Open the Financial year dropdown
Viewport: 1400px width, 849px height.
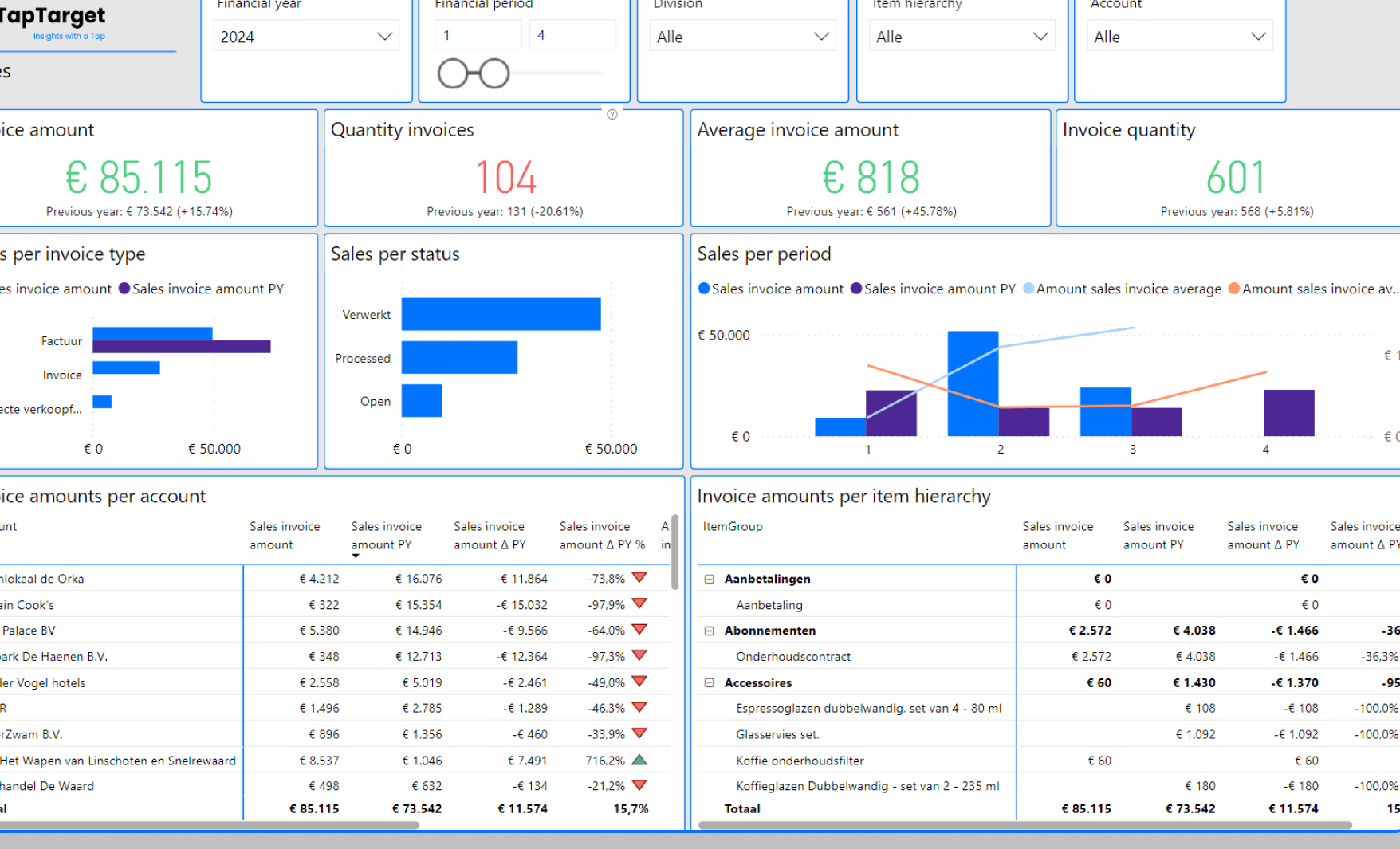tap(307, 37)
